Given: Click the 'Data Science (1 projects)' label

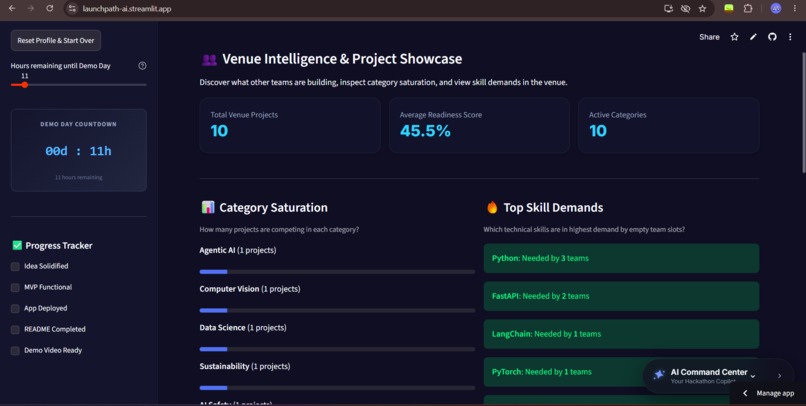Looking at the screenshot, I should (243, 327).
